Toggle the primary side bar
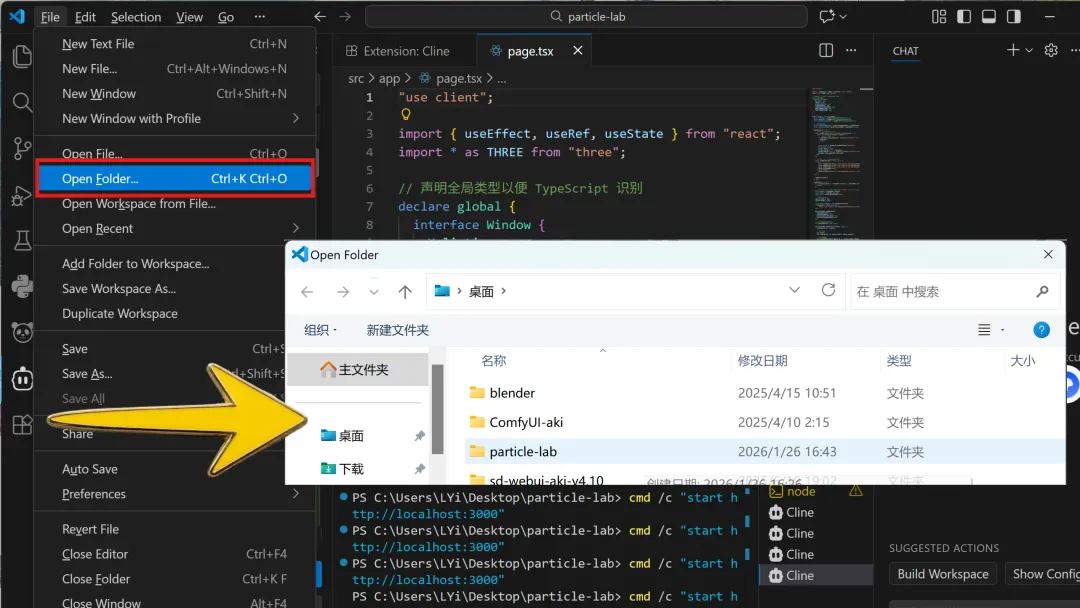1080x608 pixels. coord(964,17)
